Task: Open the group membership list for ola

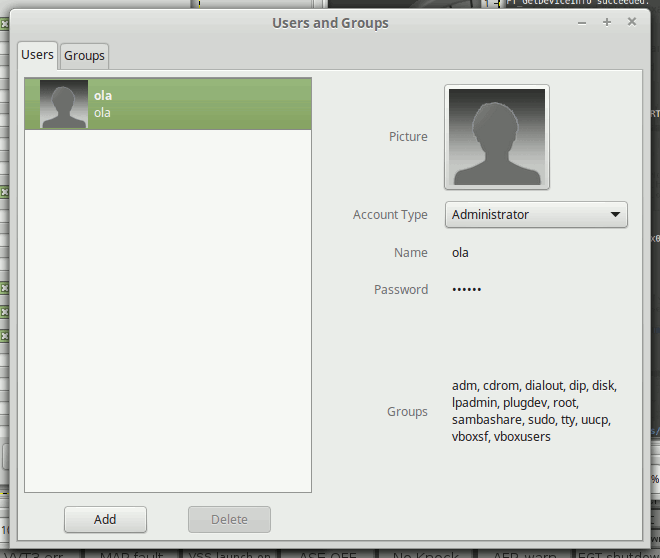Action: (534, 411)
